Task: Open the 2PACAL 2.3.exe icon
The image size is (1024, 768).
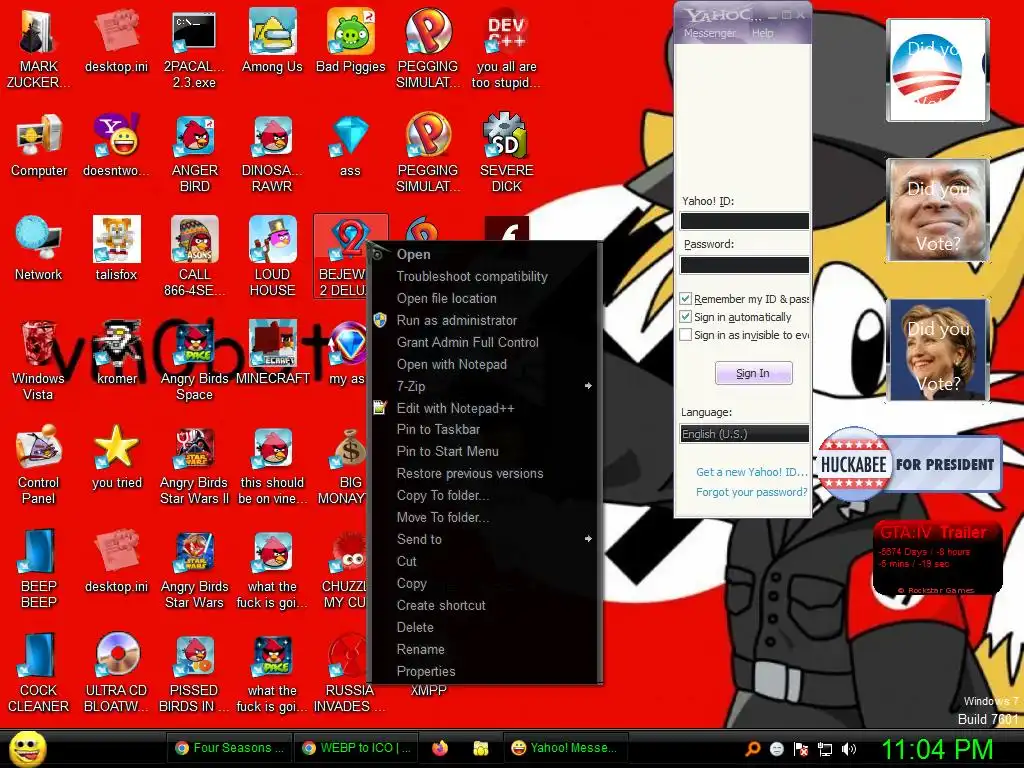Action: coord(194,49)
